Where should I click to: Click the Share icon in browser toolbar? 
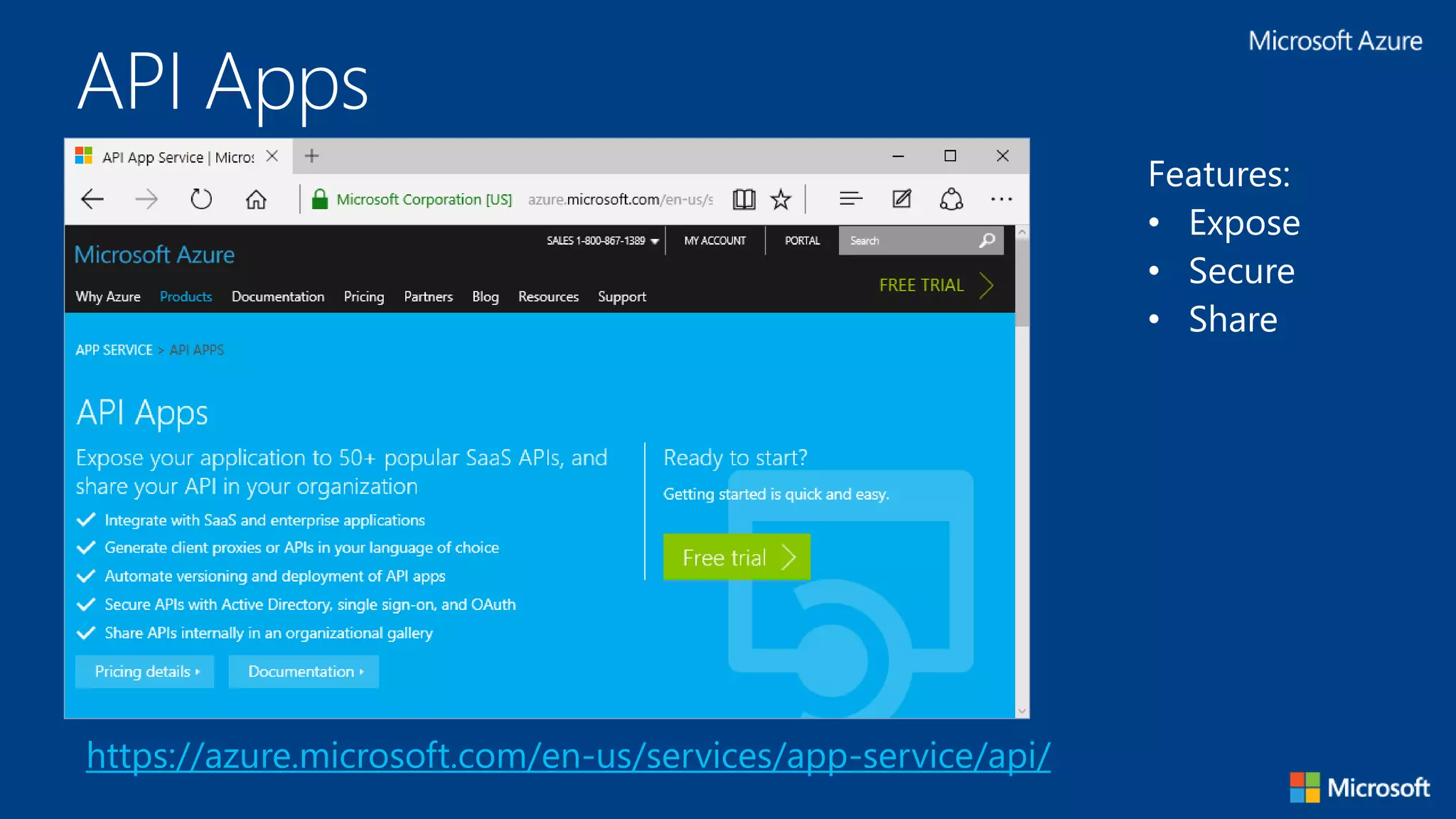coord(951,199)
